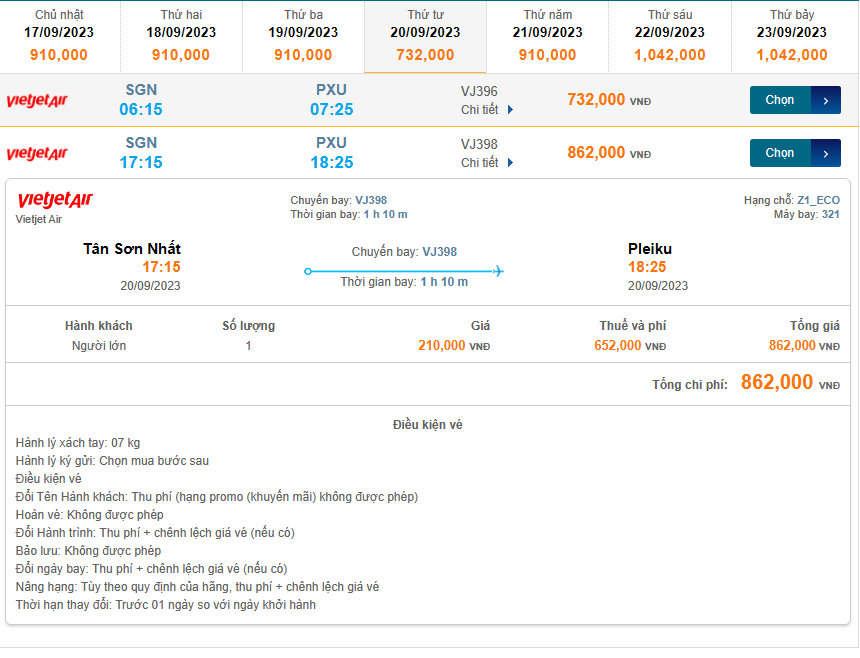Click the arrow icon on VJ398 Chọn button
Viewport: 860px width, 658px height.
(x=825, y=153)
